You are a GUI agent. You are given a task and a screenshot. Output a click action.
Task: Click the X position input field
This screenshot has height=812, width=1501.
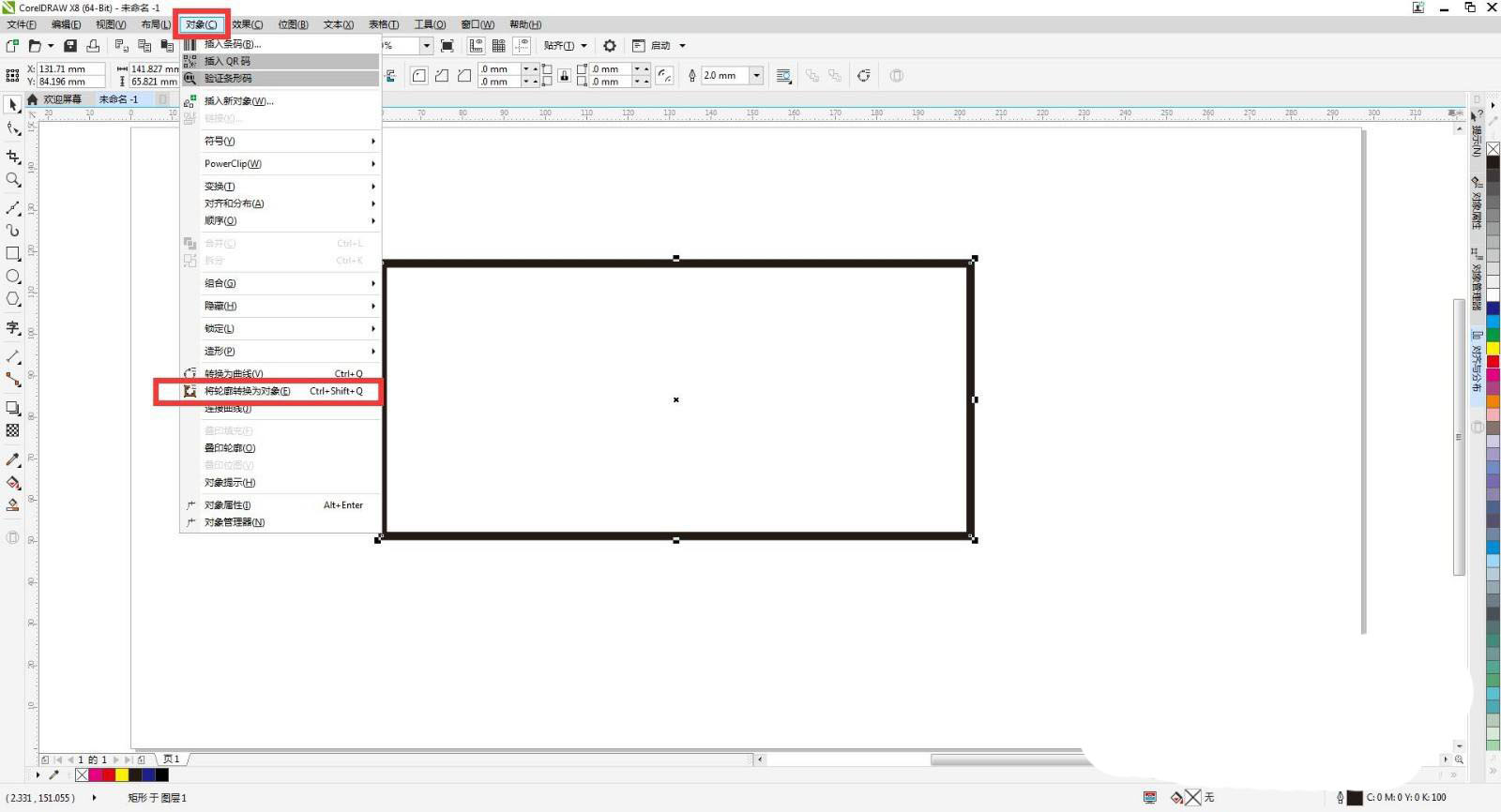point(70,69)
